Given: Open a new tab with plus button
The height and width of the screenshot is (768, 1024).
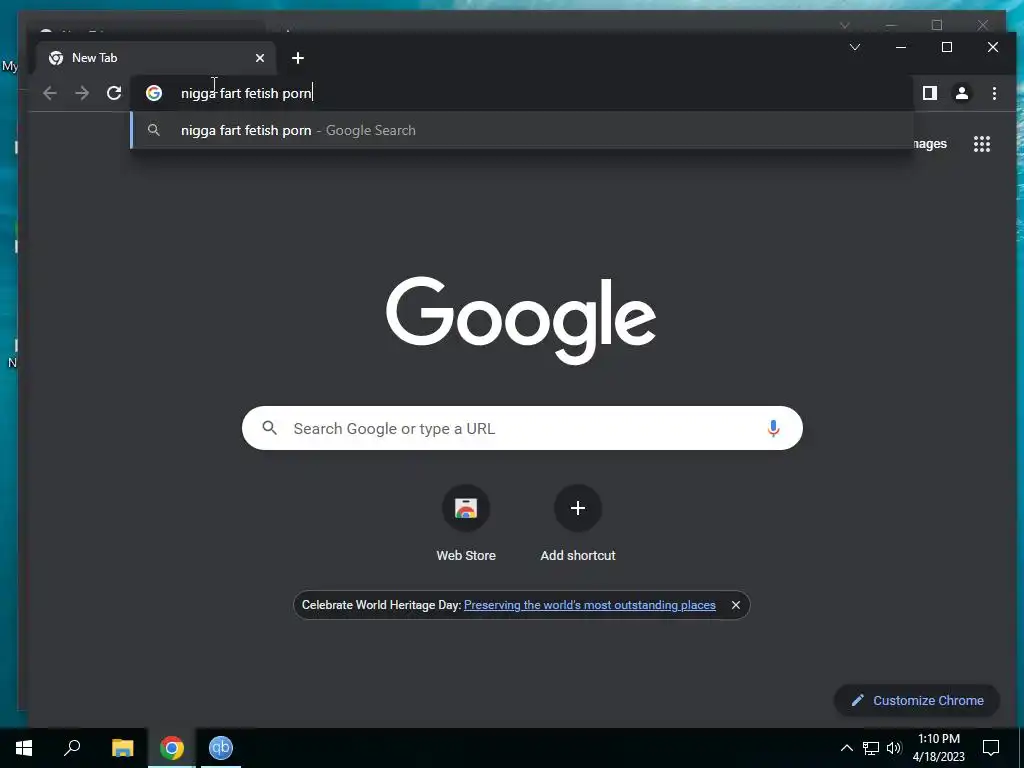Looking at the screenshot, I should point(298,58).
